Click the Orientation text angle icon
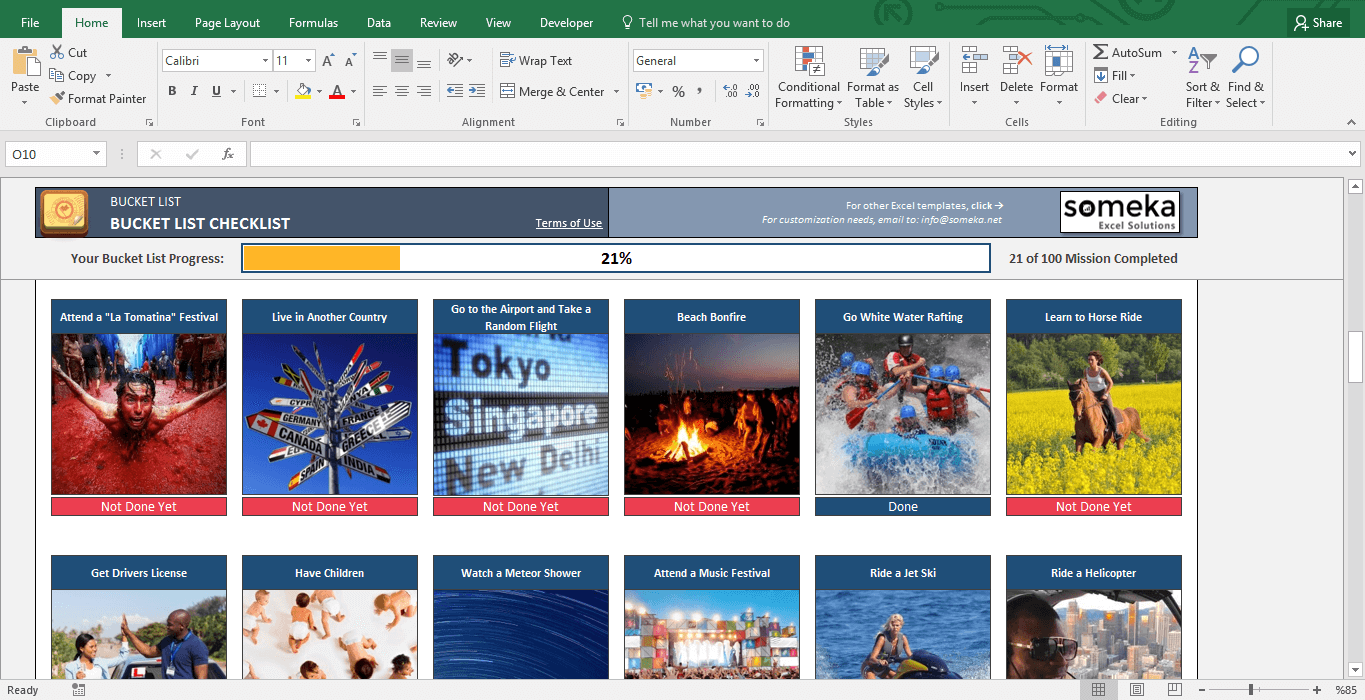This screenshot has height=700, width=1365. (x=455, y=60)
